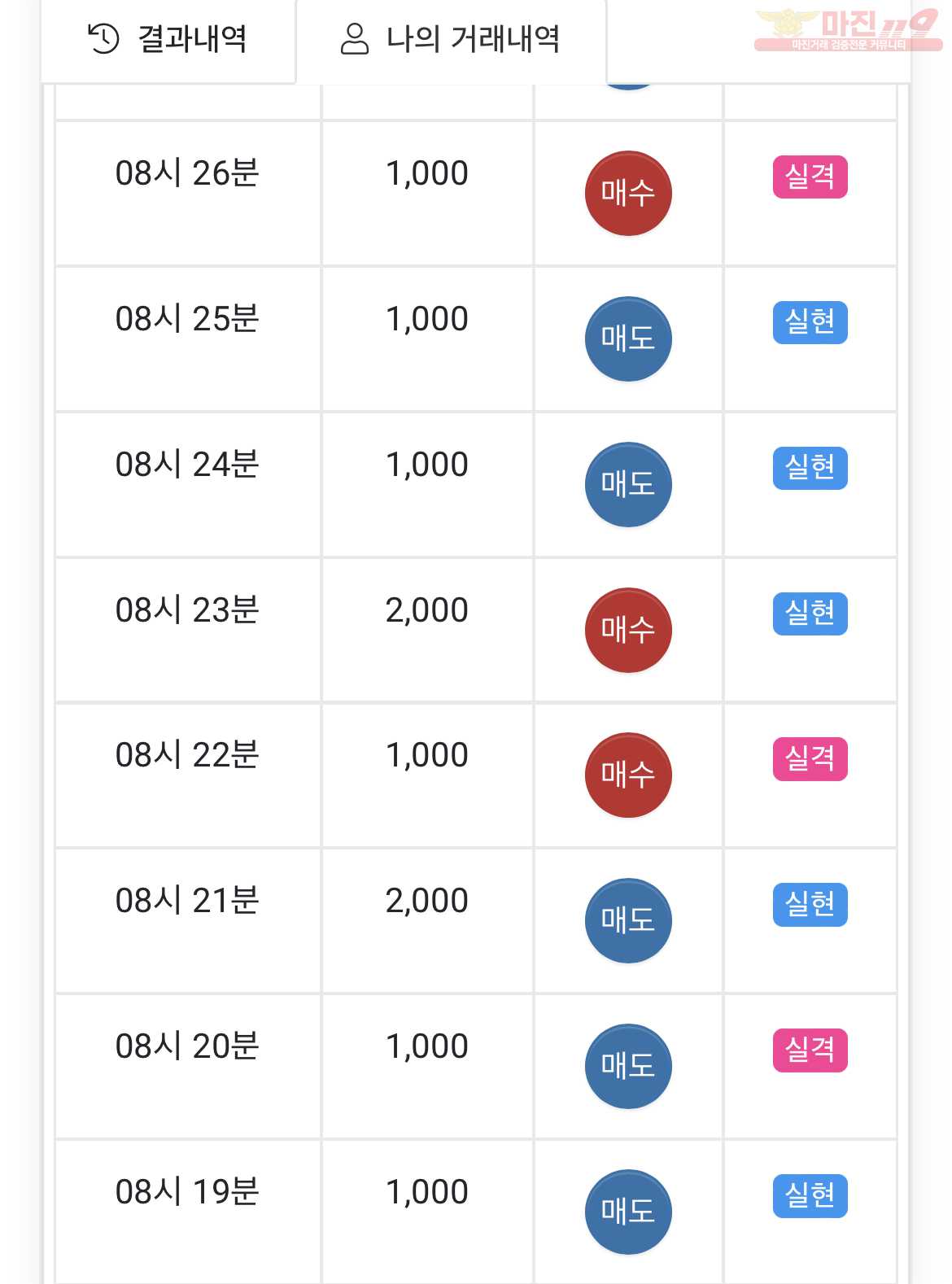Click the blue 실현 badge at 08시 25분

pyautogui.click(x=810, y=322)
